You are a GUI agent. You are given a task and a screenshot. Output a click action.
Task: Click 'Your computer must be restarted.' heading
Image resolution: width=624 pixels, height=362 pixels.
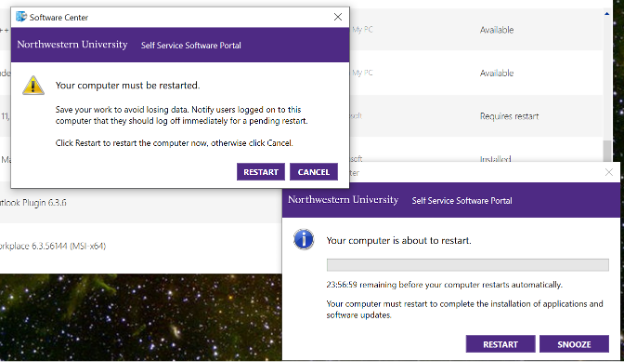click(x=128, y=86)
